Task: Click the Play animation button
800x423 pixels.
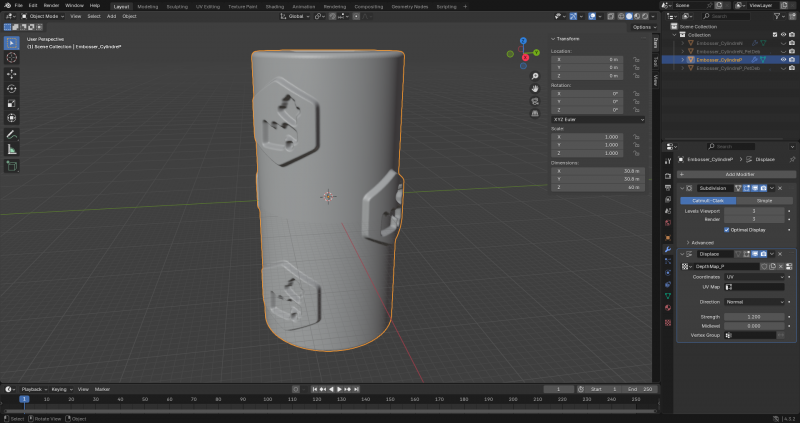Action: tap(339, 389)
